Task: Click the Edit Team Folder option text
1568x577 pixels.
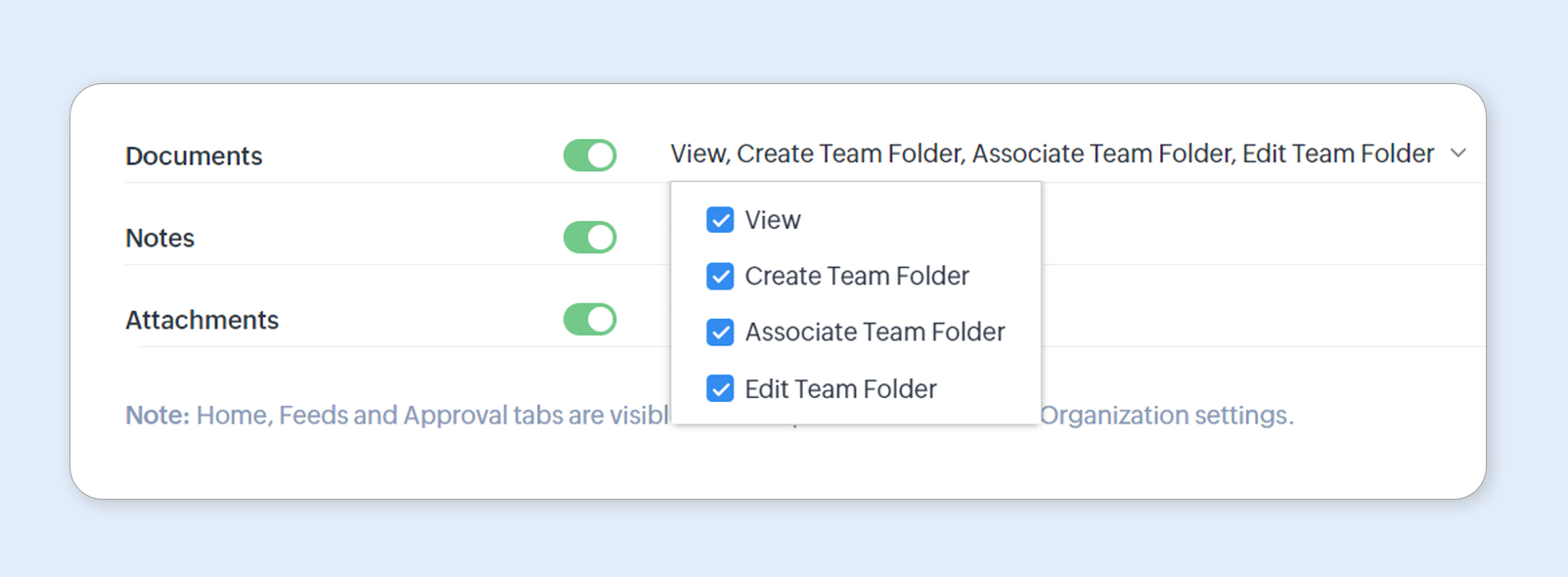Action: (x=840, y=389)
